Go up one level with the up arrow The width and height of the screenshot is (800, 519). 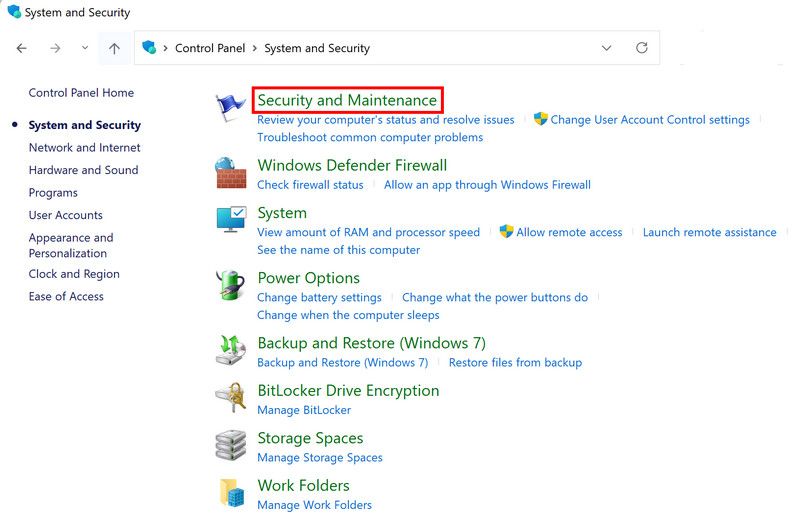(114, 48)
